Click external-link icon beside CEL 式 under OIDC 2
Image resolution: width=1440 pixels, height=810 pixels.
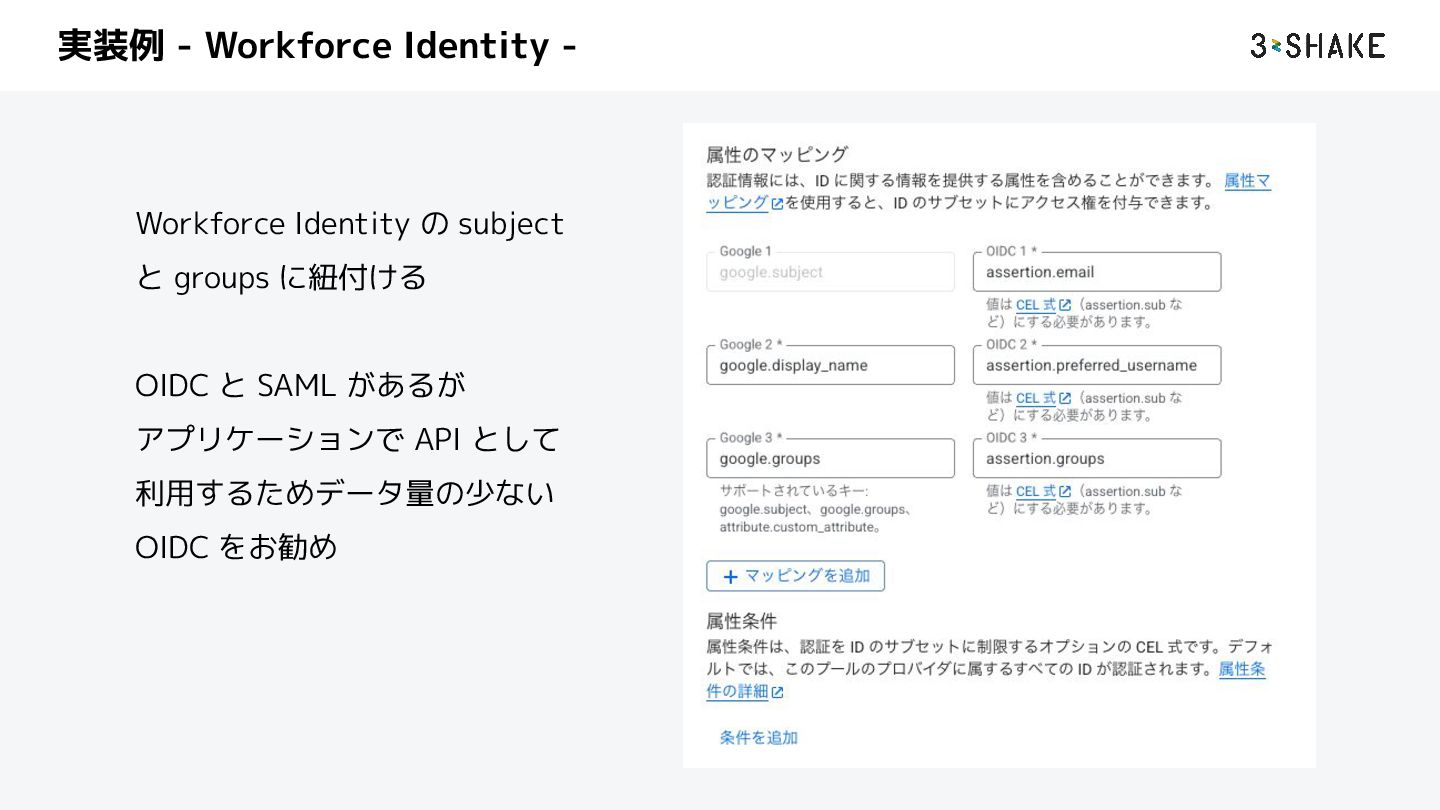click(x=1065, y=398)
